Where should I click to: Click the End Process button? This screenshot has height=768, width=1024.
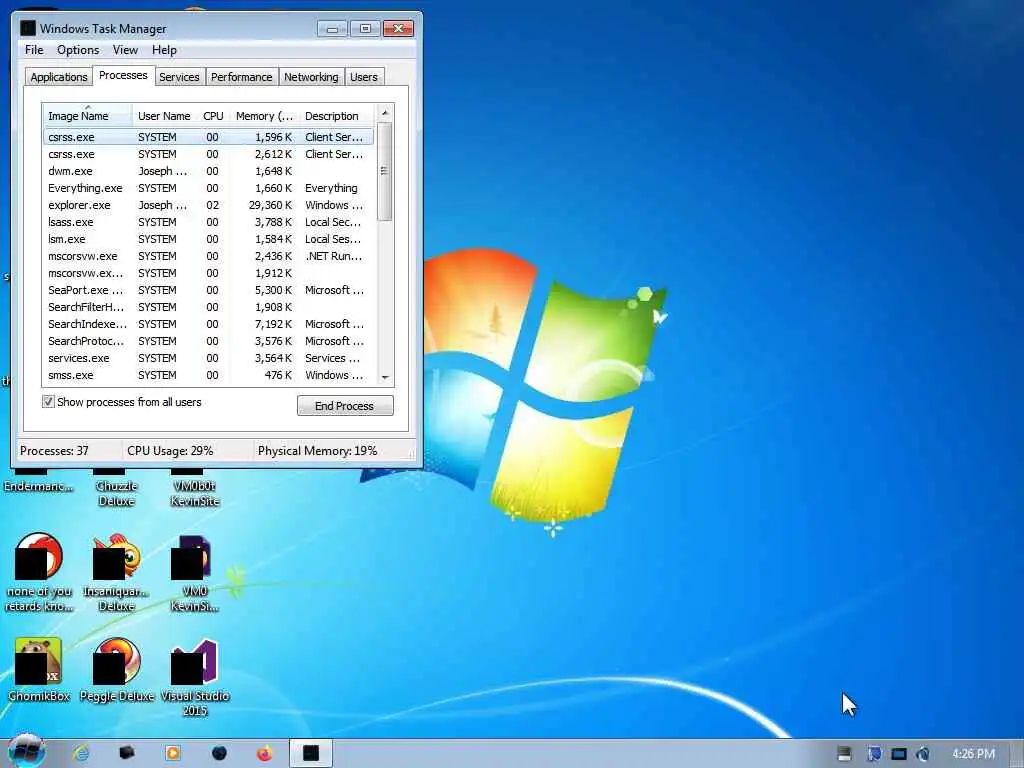tap(345, 406)
